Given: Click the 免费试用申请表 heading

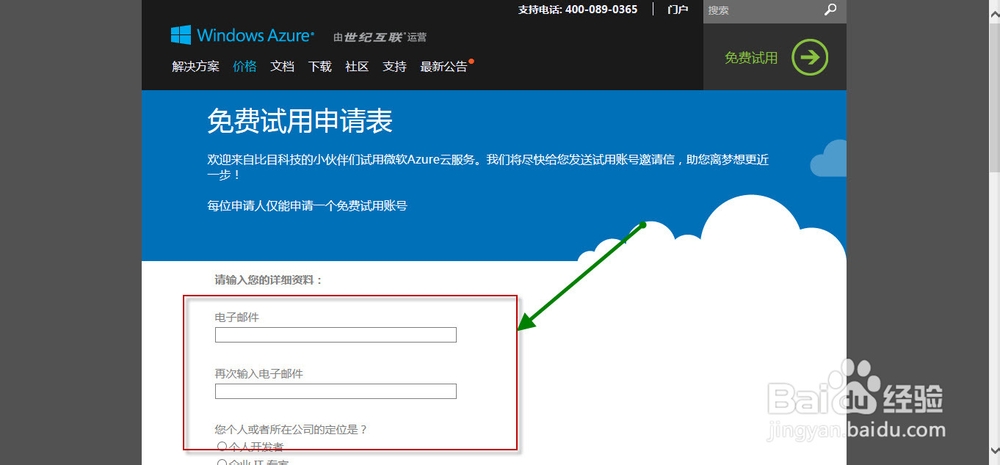Looking at the screenshot, I should tap(300, 121).
